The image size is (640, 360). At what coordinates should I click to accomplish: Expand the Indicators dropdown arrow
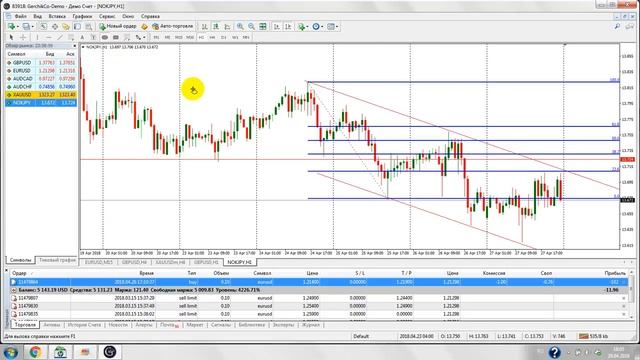pyautogui.click(x=307, y=27)
